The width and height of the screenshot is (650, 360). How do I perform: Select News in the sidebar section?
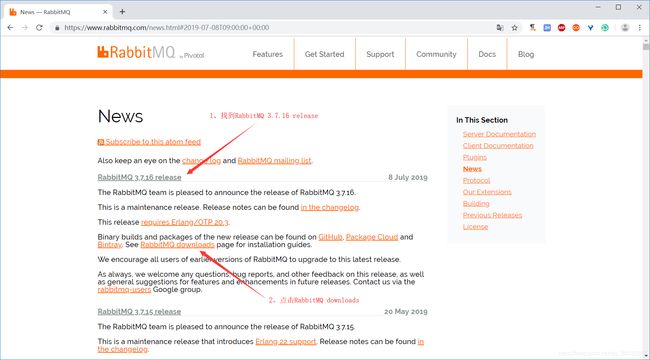472,169
